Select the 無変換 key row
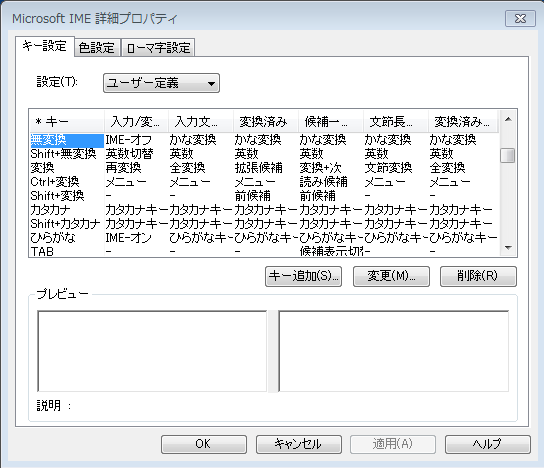This screenshot has width=544, height=468. tap(264, 140)
